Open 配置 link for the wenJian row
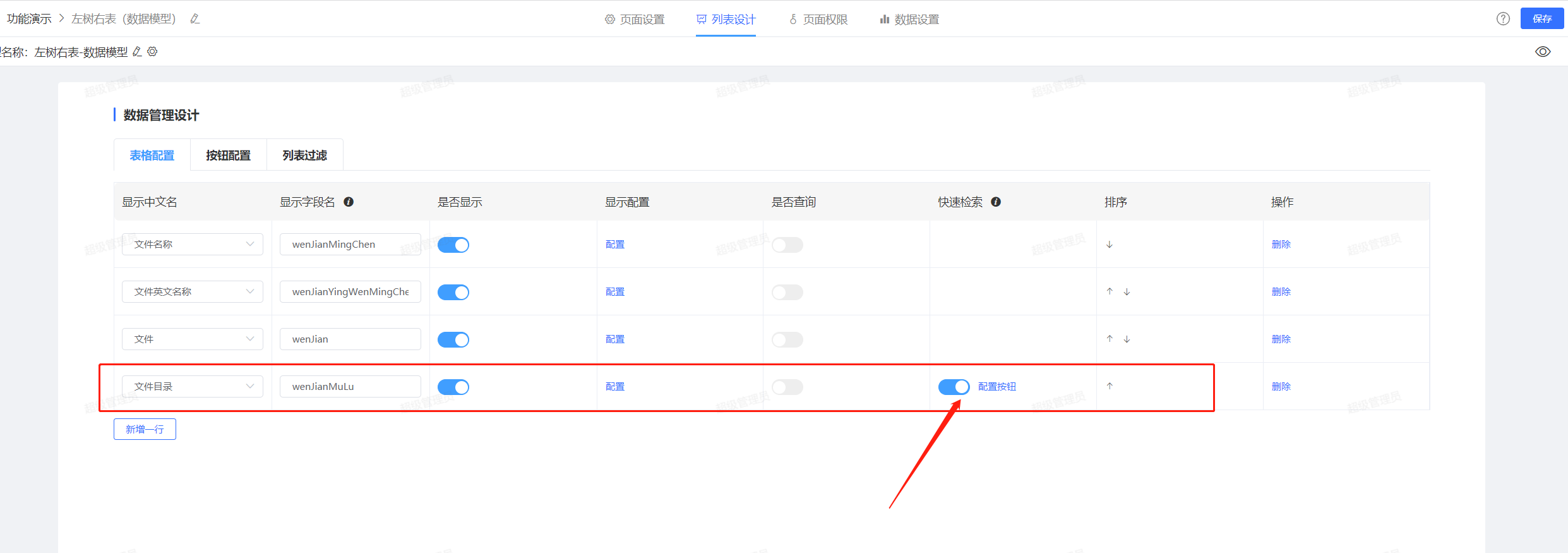This screenshot has height=553, width=1568. pyautogui.click(x=615, y=339)
